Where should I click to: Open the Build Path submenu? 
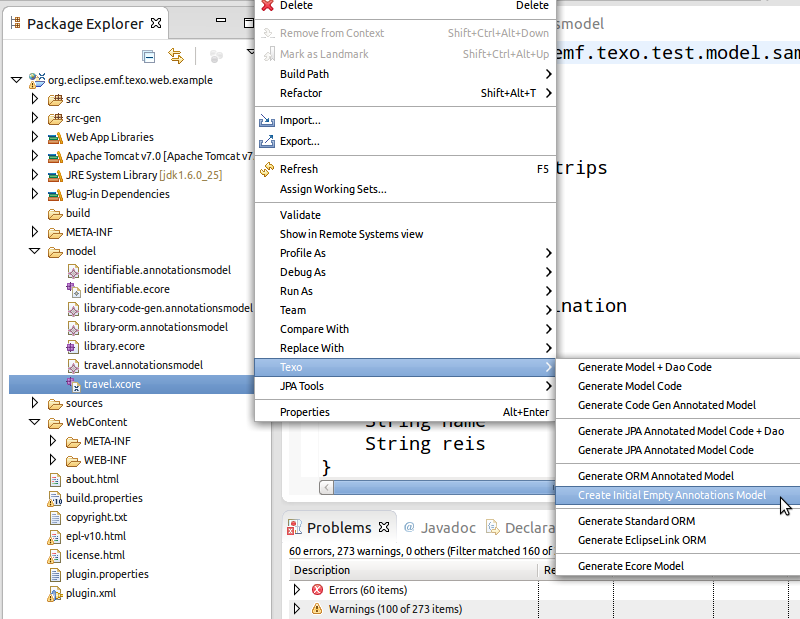point(405,74)
